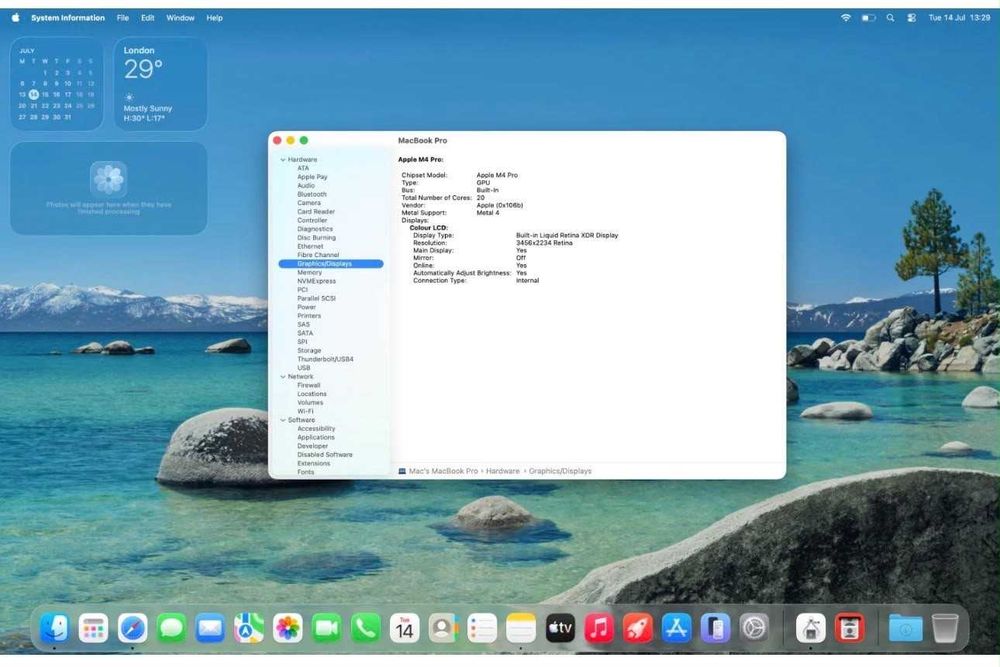Open the yellow Notes app in the Dock

point(521,628)
